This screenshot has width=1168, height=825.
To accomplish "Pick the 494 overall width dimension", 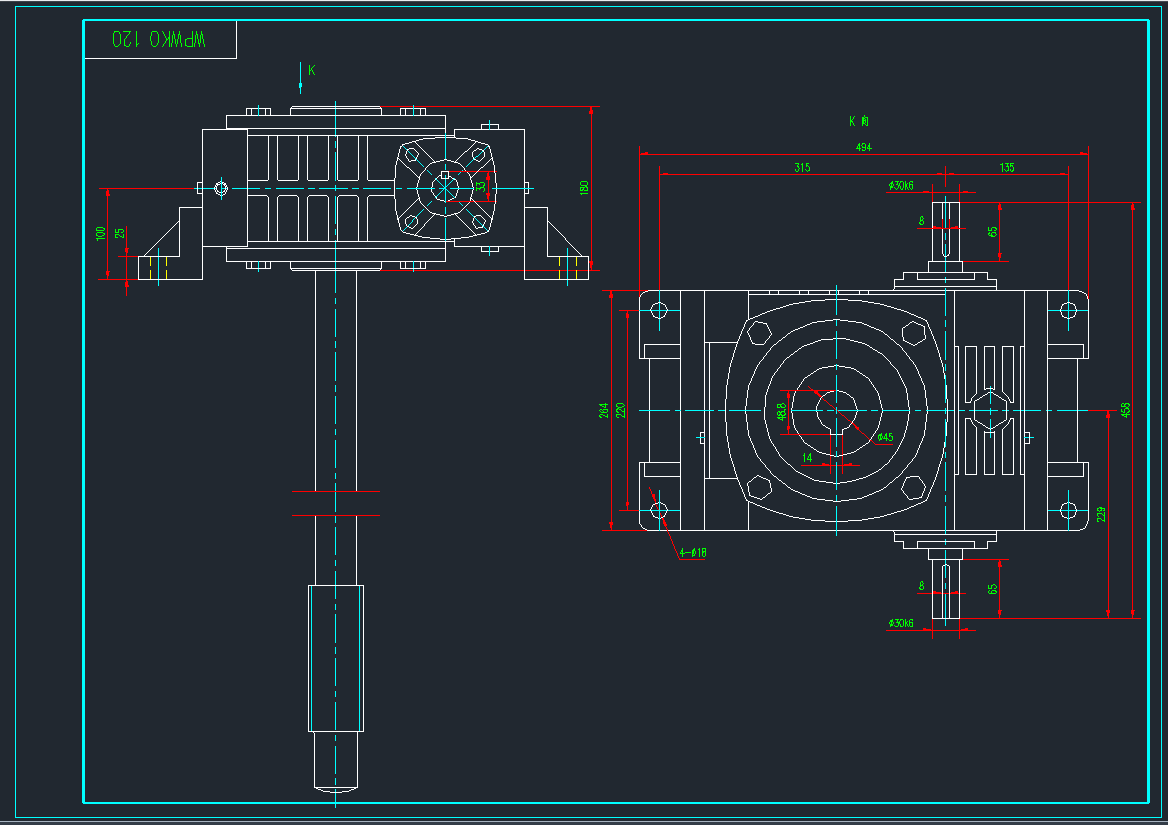I will click(863, 147).
